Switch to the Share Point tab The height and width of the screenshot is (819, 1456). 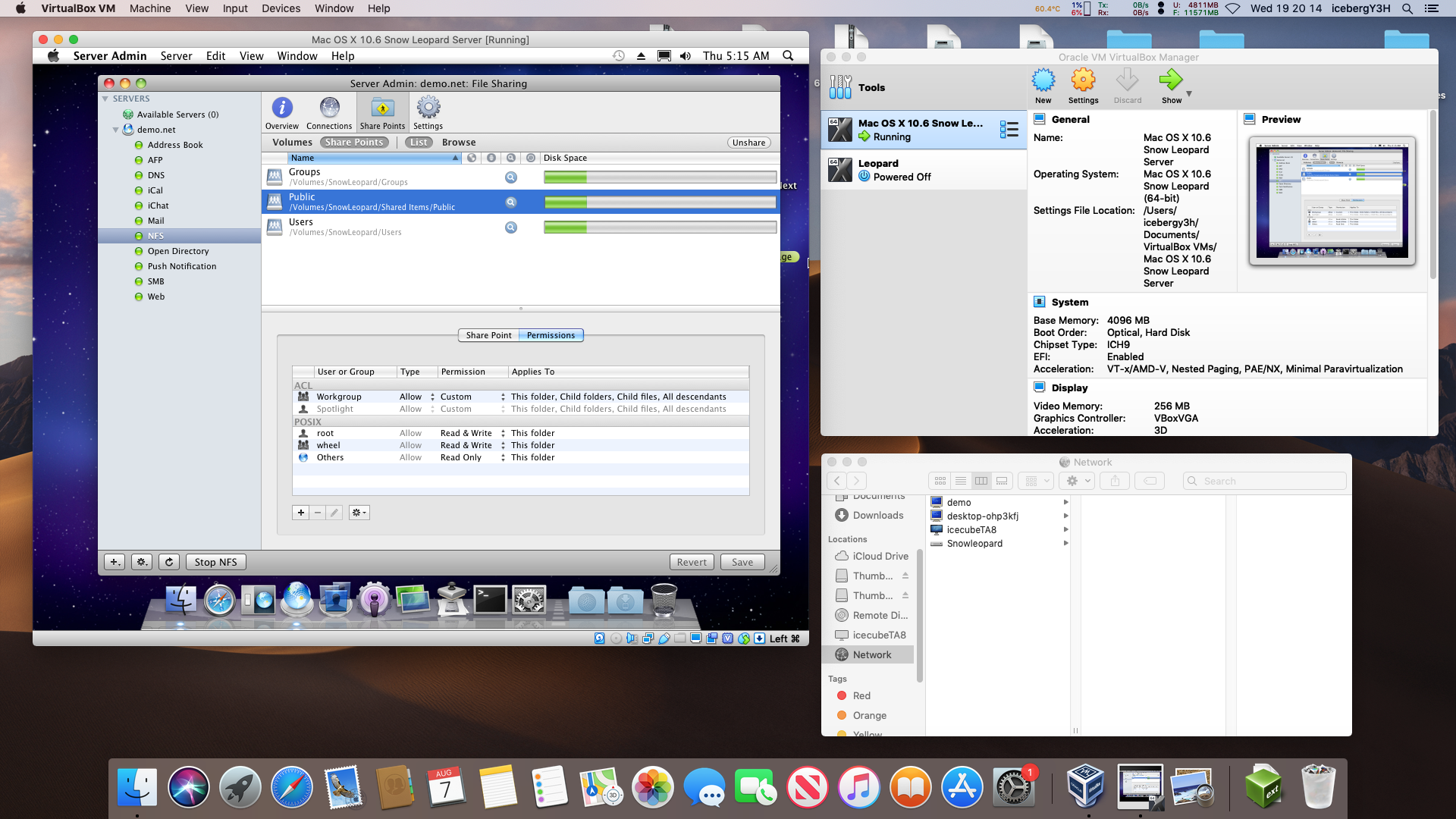pos(488,335)
